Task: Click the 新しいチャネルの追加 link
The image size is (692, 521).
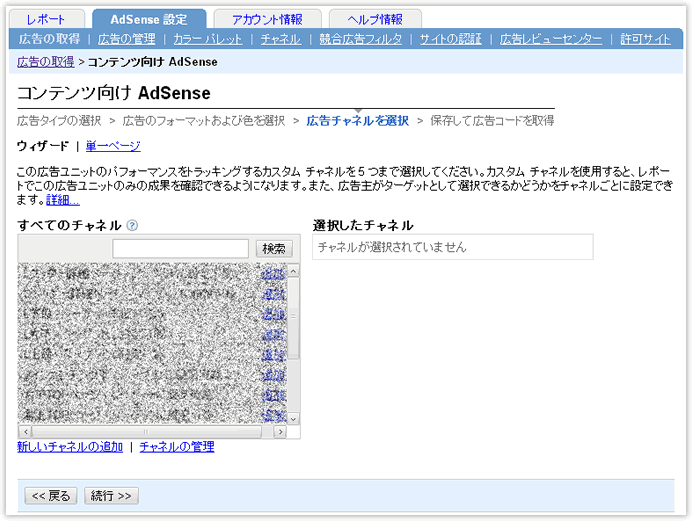Action: tap(70, 447)
